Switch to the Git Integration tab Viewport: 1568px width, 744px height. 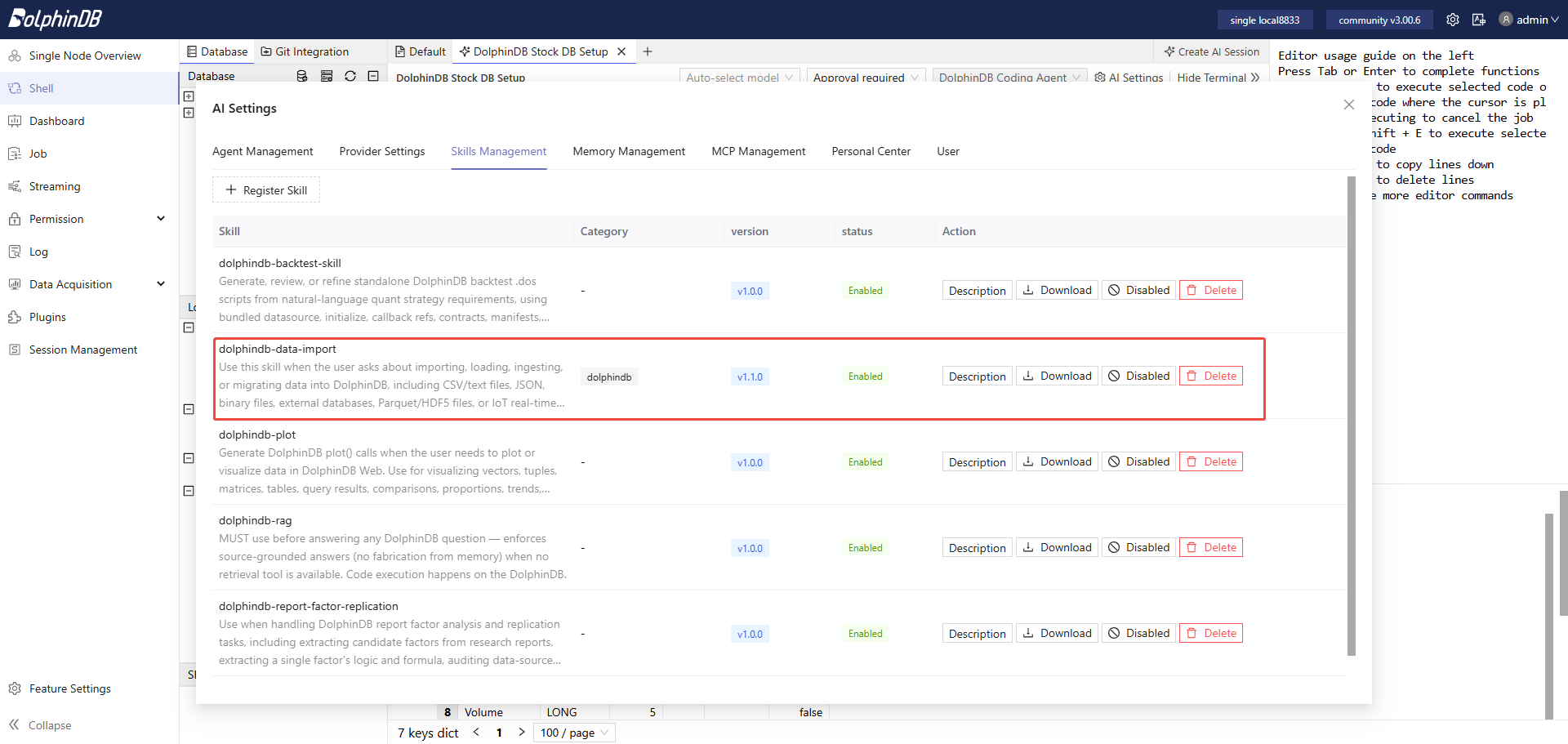pos(305,51)
